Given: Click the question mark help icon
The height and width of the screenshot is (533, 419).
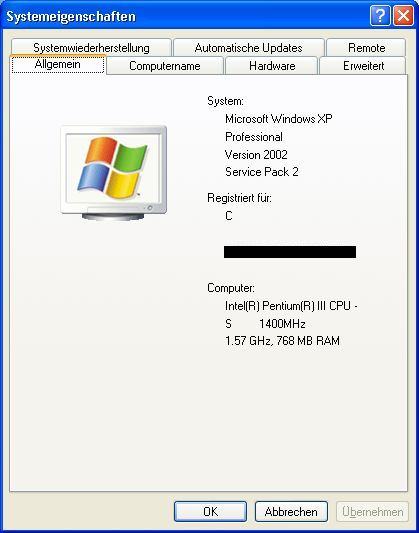Looking at the screenshot, I should click(x=380, y=15).
